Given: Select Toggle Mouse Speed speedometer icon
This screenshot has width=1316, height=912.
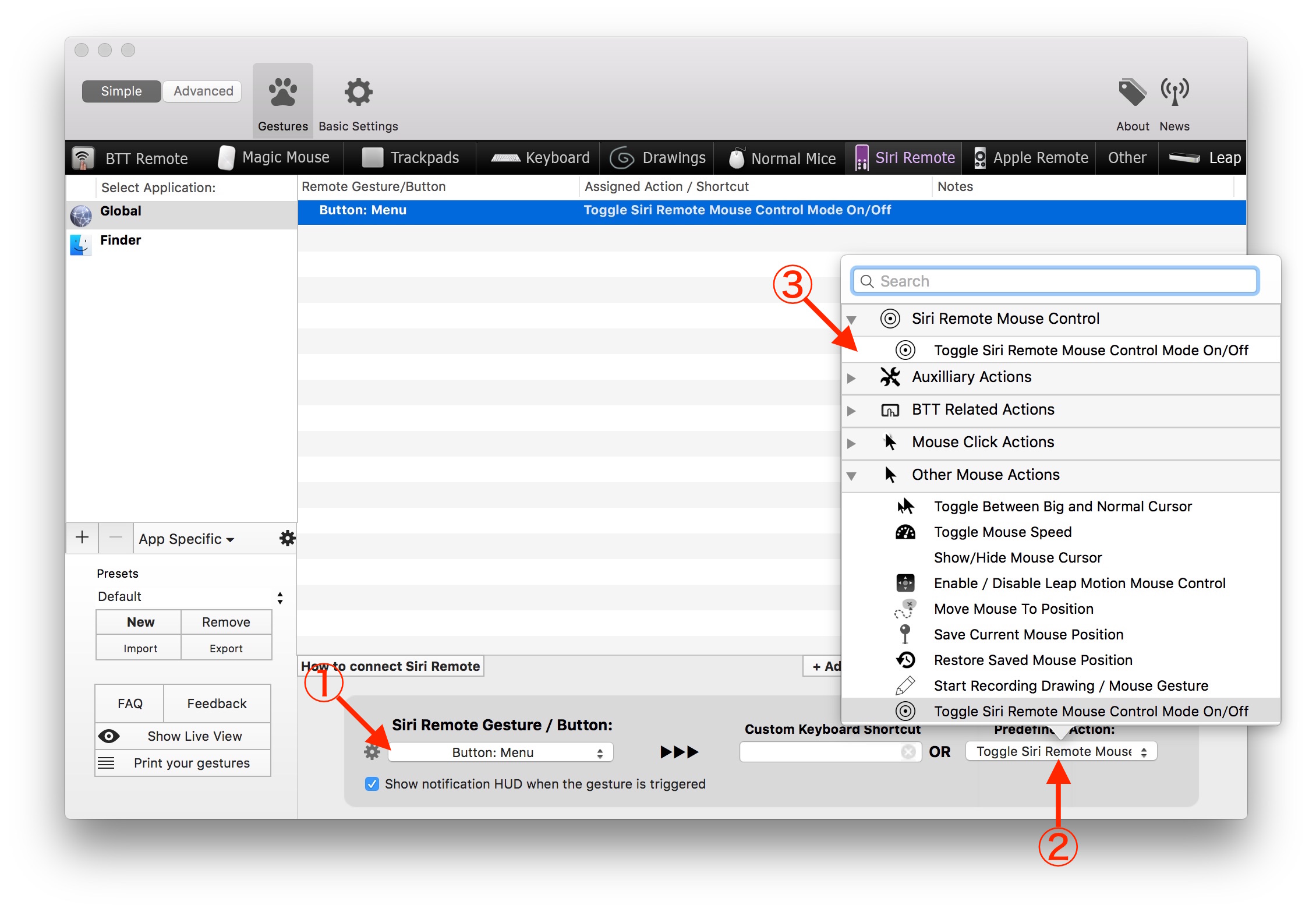Looking at the screenshot, I should click(905, 532).
